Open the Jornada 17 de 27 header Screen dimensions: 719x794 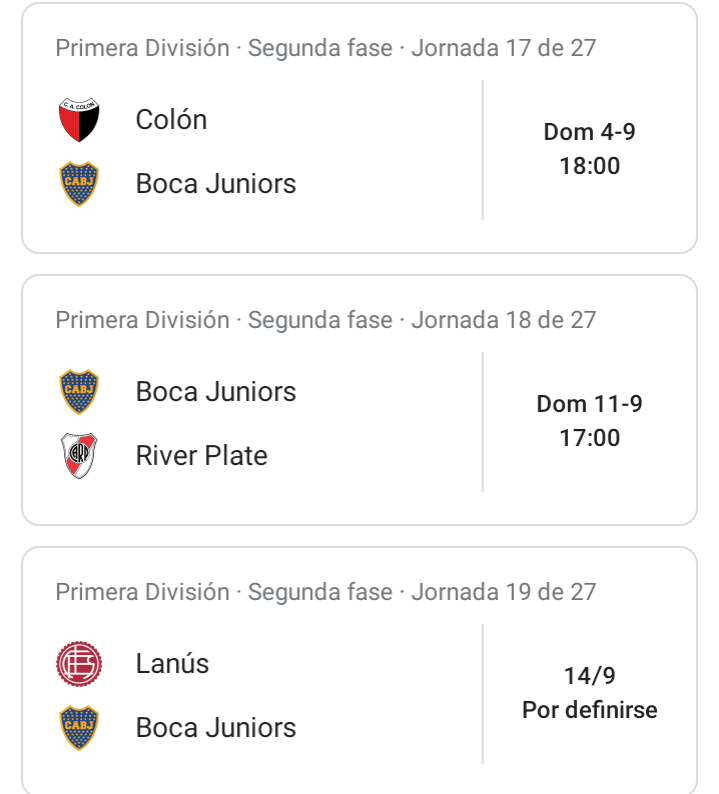tap(326, 48)
